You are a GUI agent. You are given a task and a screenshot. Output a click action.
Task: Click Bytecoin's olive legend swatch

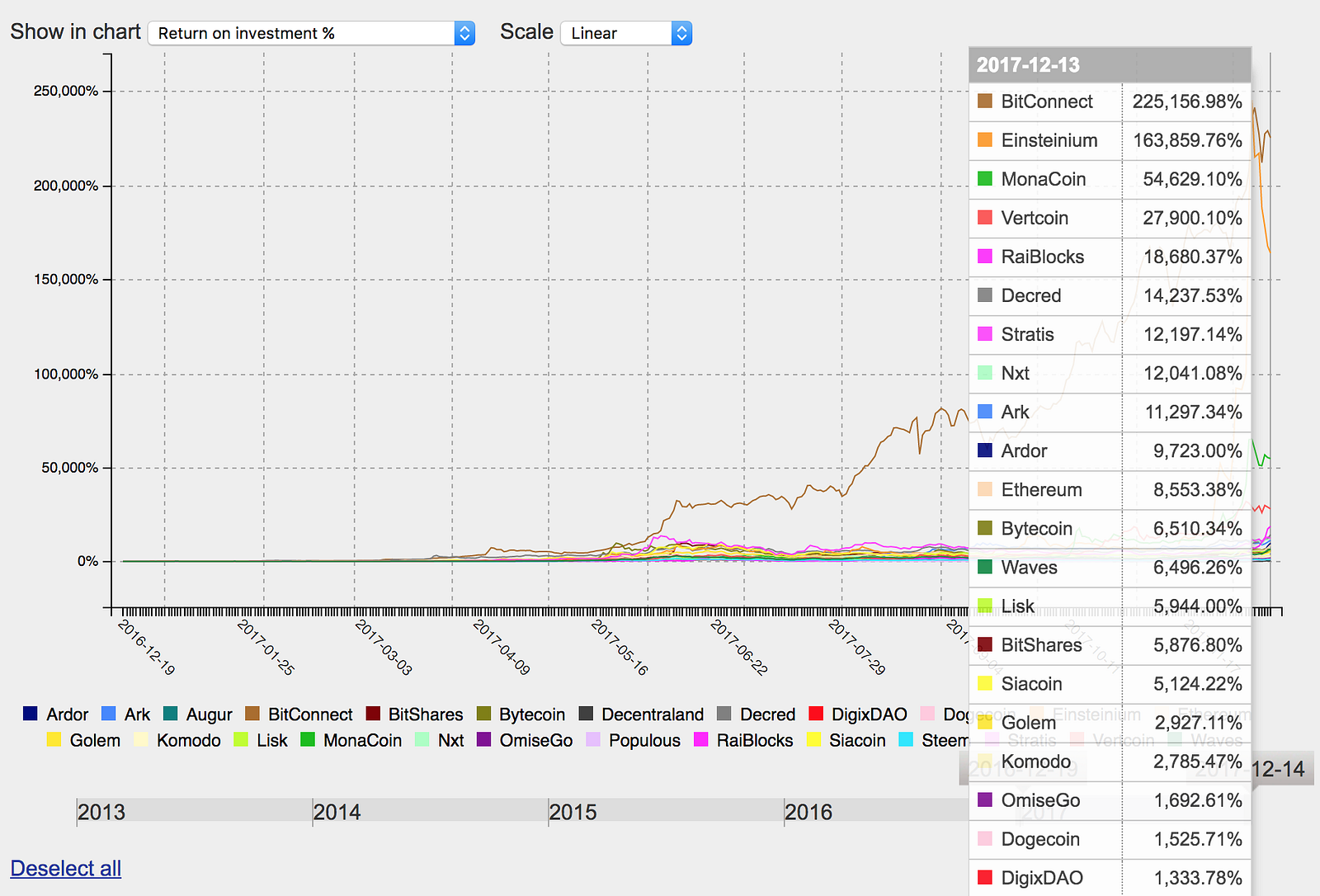tap(483, 714)
